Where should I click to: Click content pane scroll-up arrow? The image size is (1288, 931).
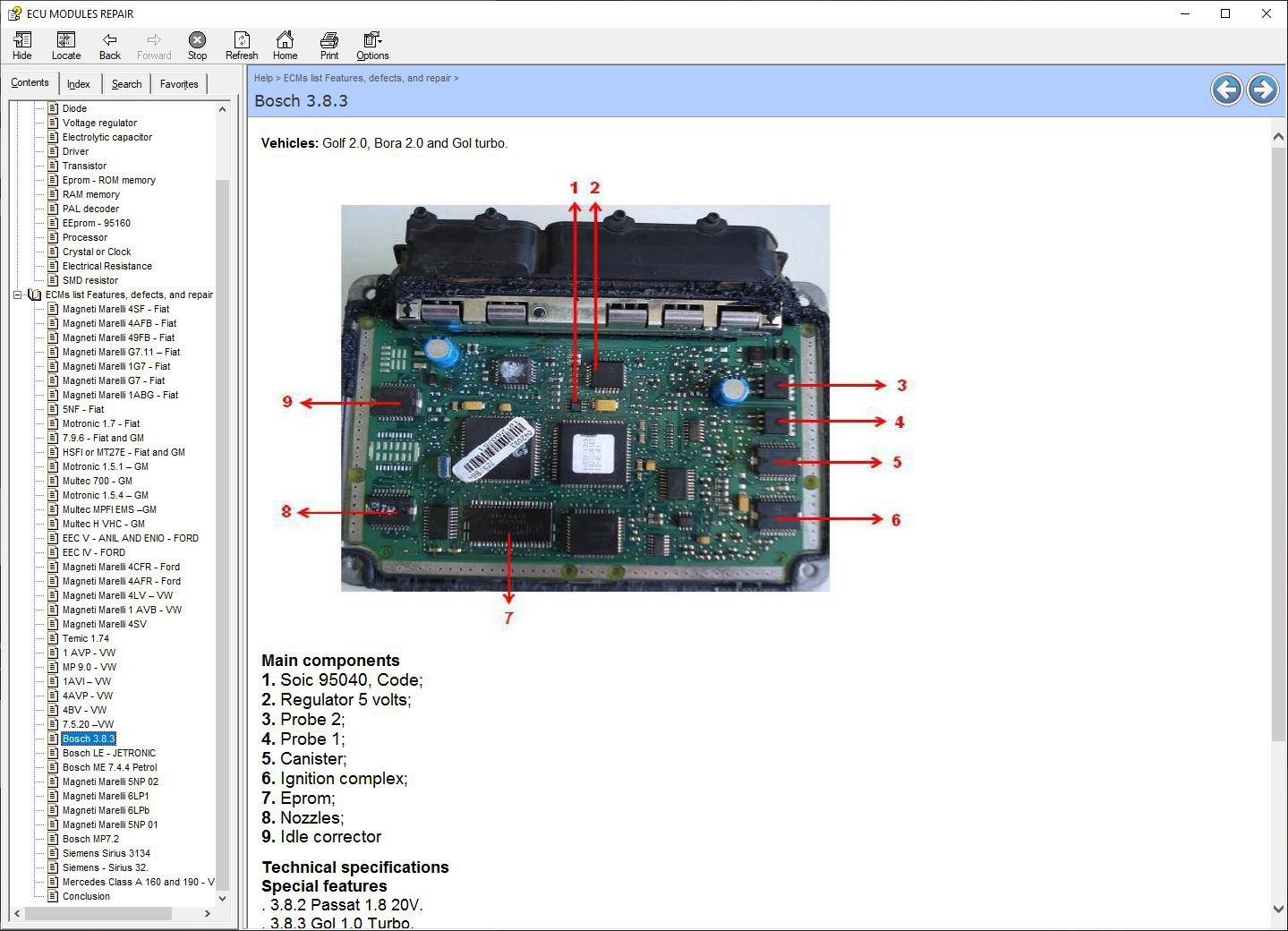coord(1278,136)
